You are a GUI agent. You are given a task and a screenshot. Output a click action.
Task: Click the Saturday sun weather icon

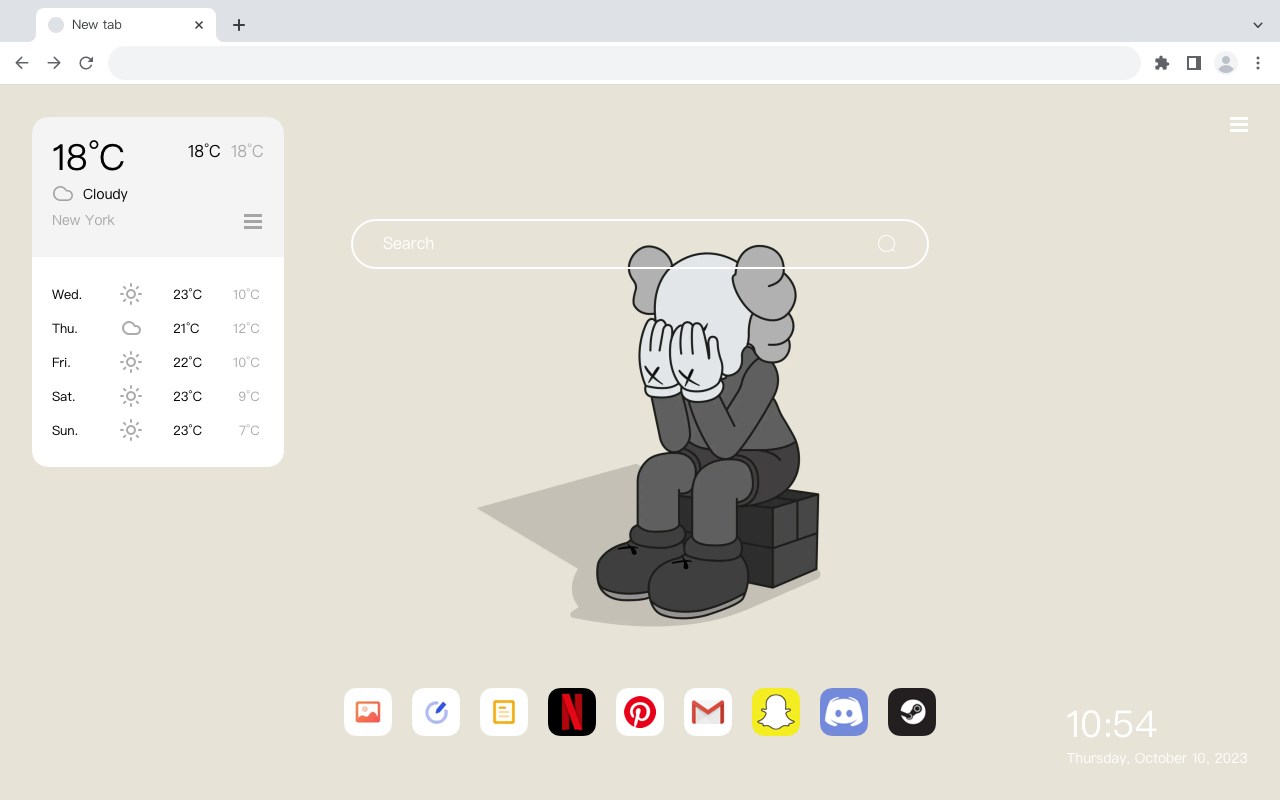131,396
